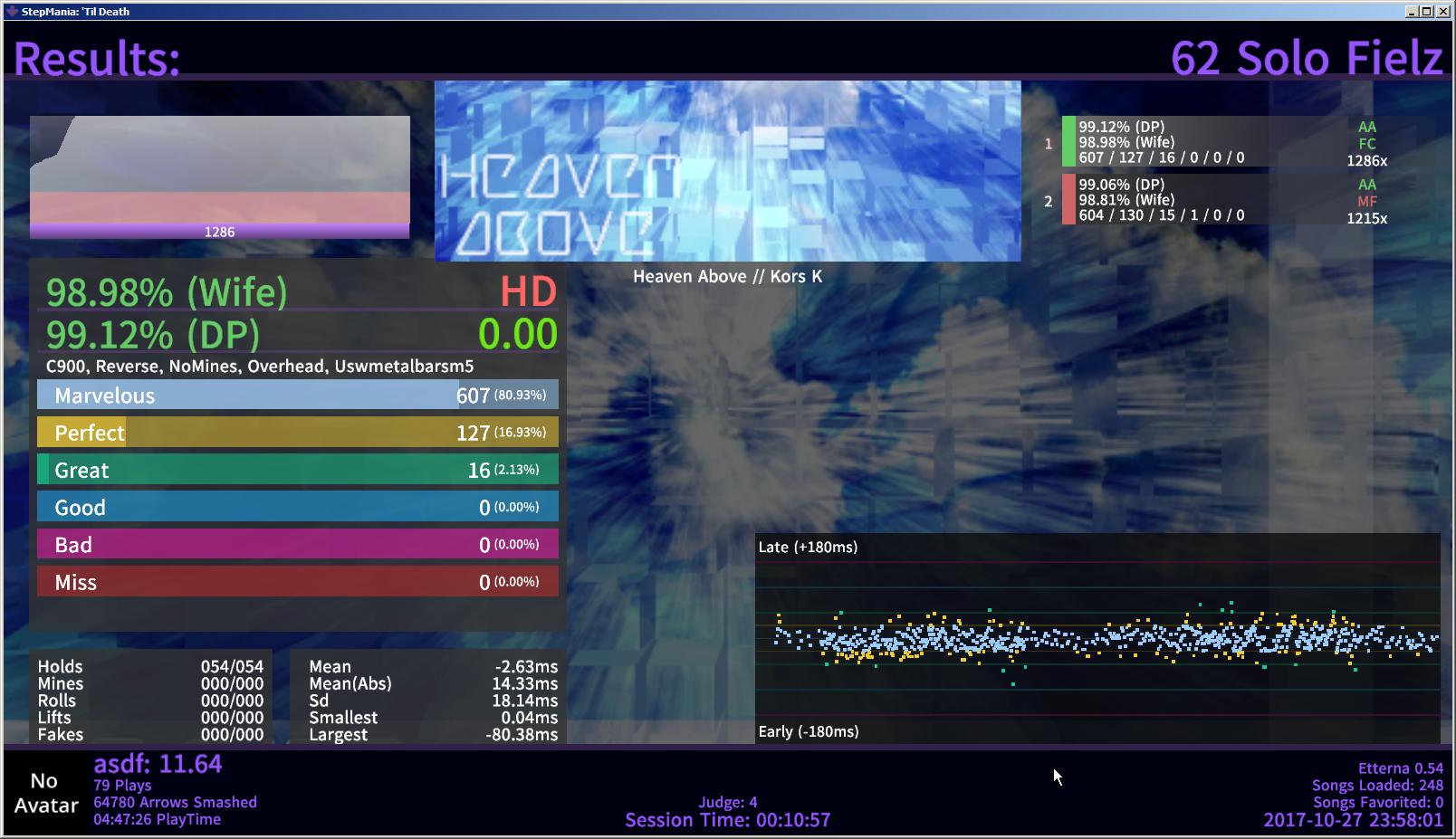Click the MF clear type on second score
Image resolution: width=1456 pixels, height=839 pixels.
pos(1366,202)
